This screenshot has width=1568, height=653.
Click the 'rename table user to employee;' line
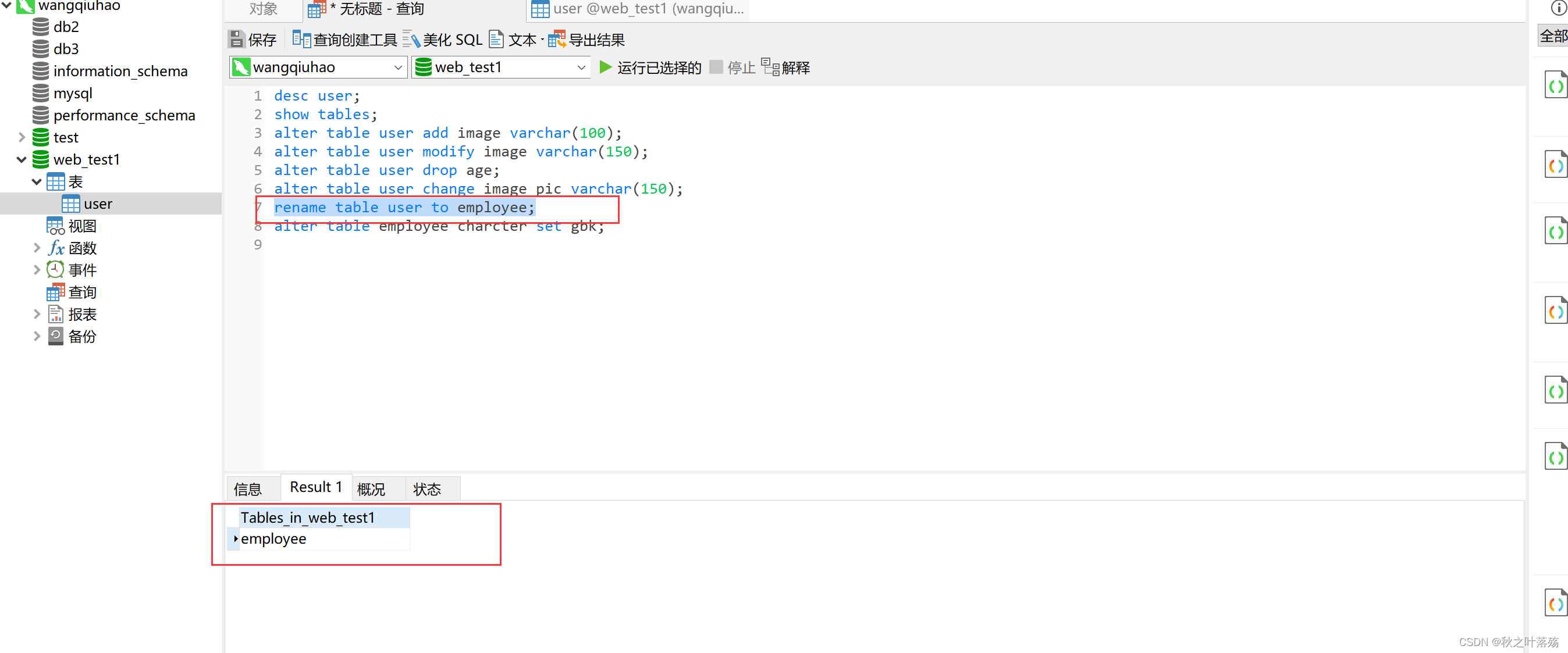404,207
